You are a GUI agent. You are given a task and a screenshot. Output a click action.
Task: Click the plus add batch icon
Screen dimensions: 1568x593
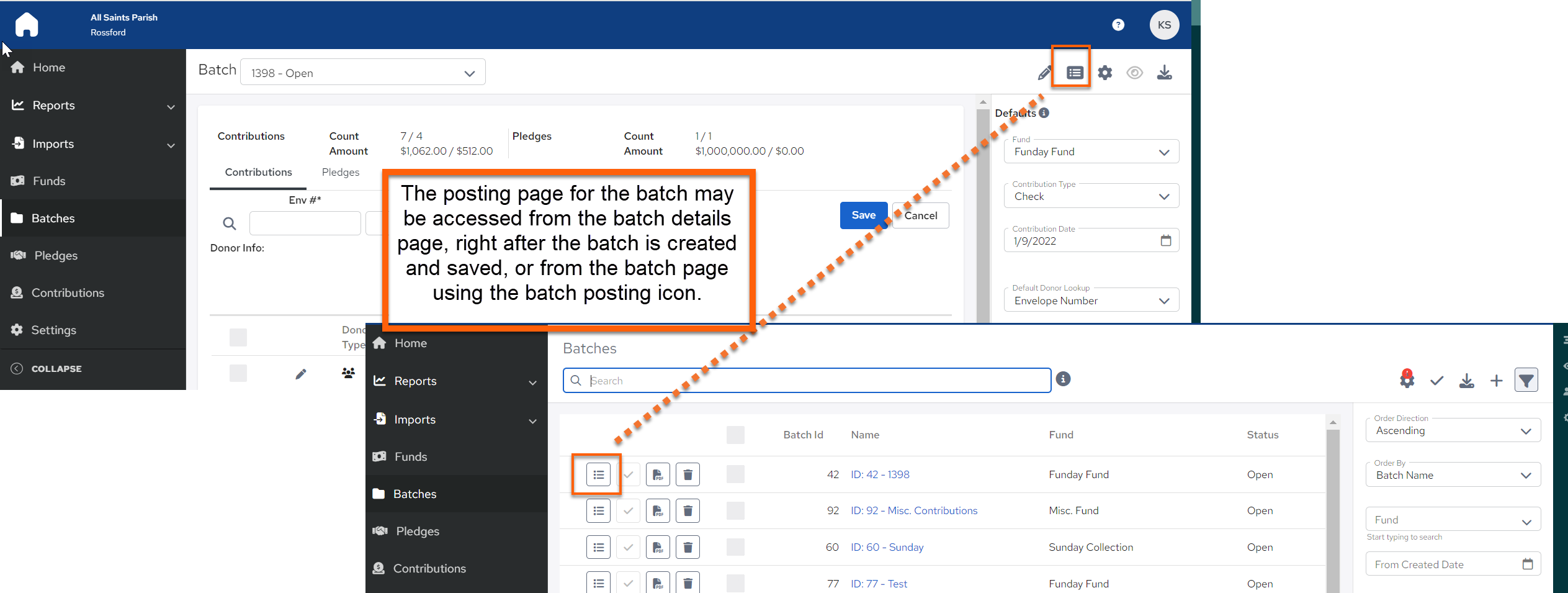coord(1496,380)
